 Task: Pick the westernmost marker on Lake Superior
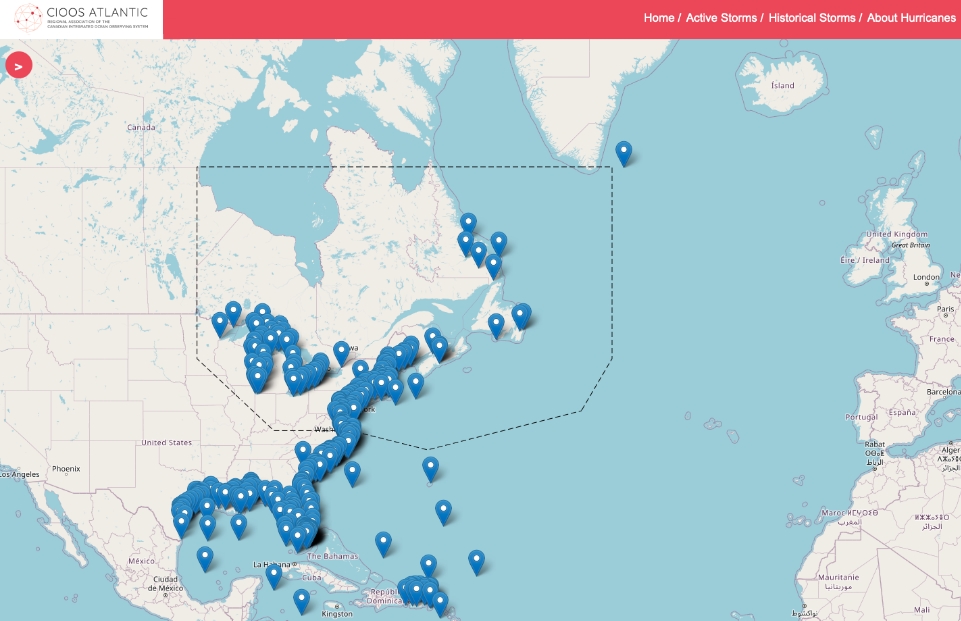[219, 323]
